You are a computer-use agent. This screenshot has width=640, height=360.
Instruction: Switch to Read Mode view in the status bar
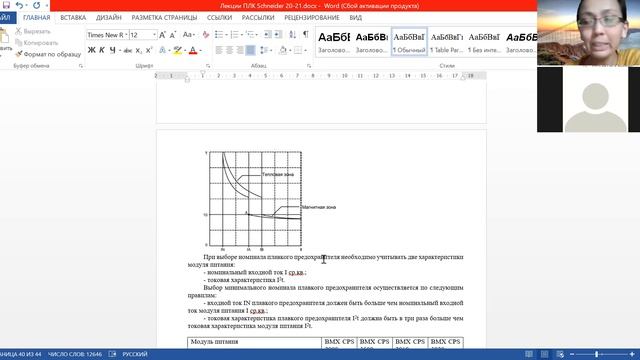(x=529, y=354)
